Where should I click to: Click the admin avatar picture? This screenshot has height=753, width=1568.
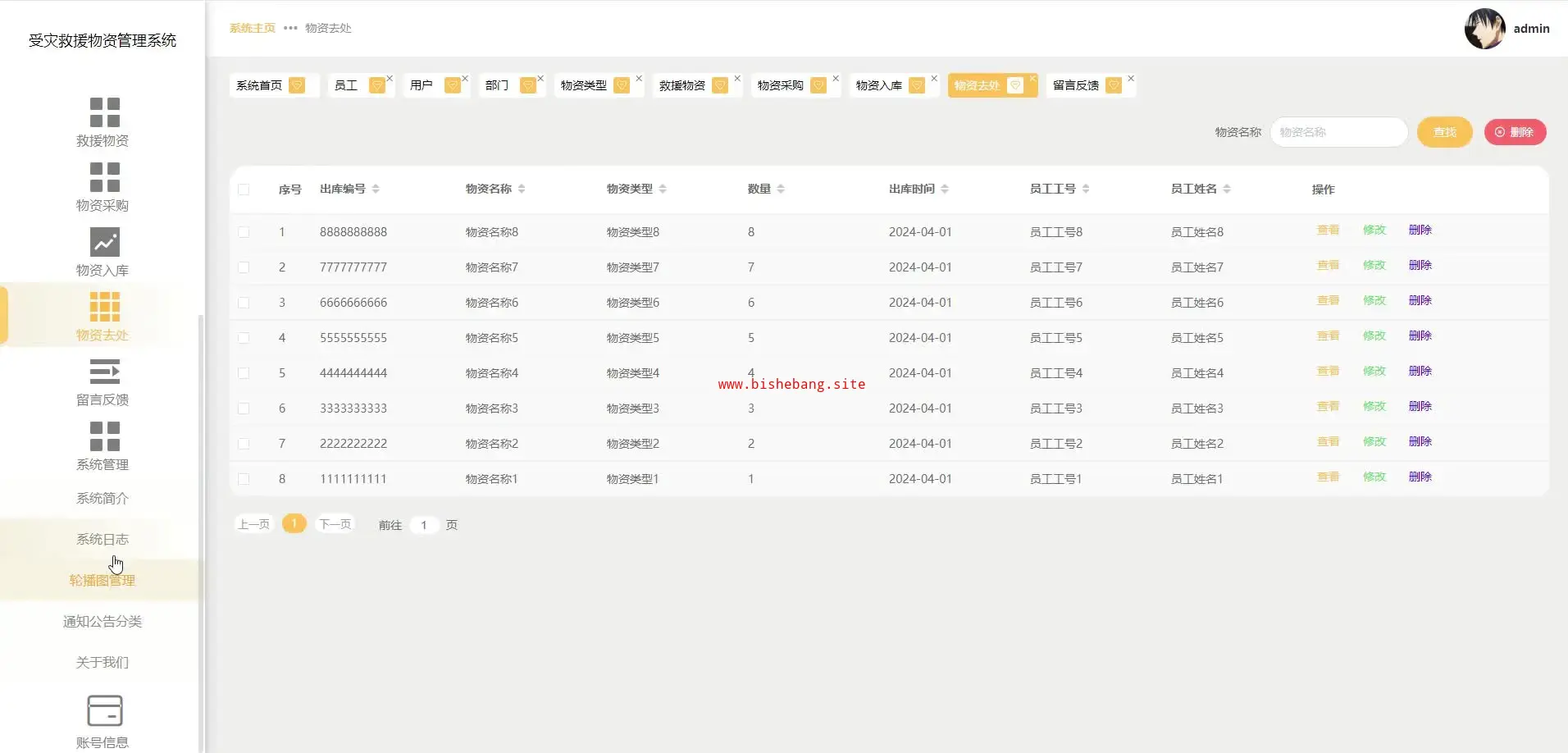[1484, 29]
